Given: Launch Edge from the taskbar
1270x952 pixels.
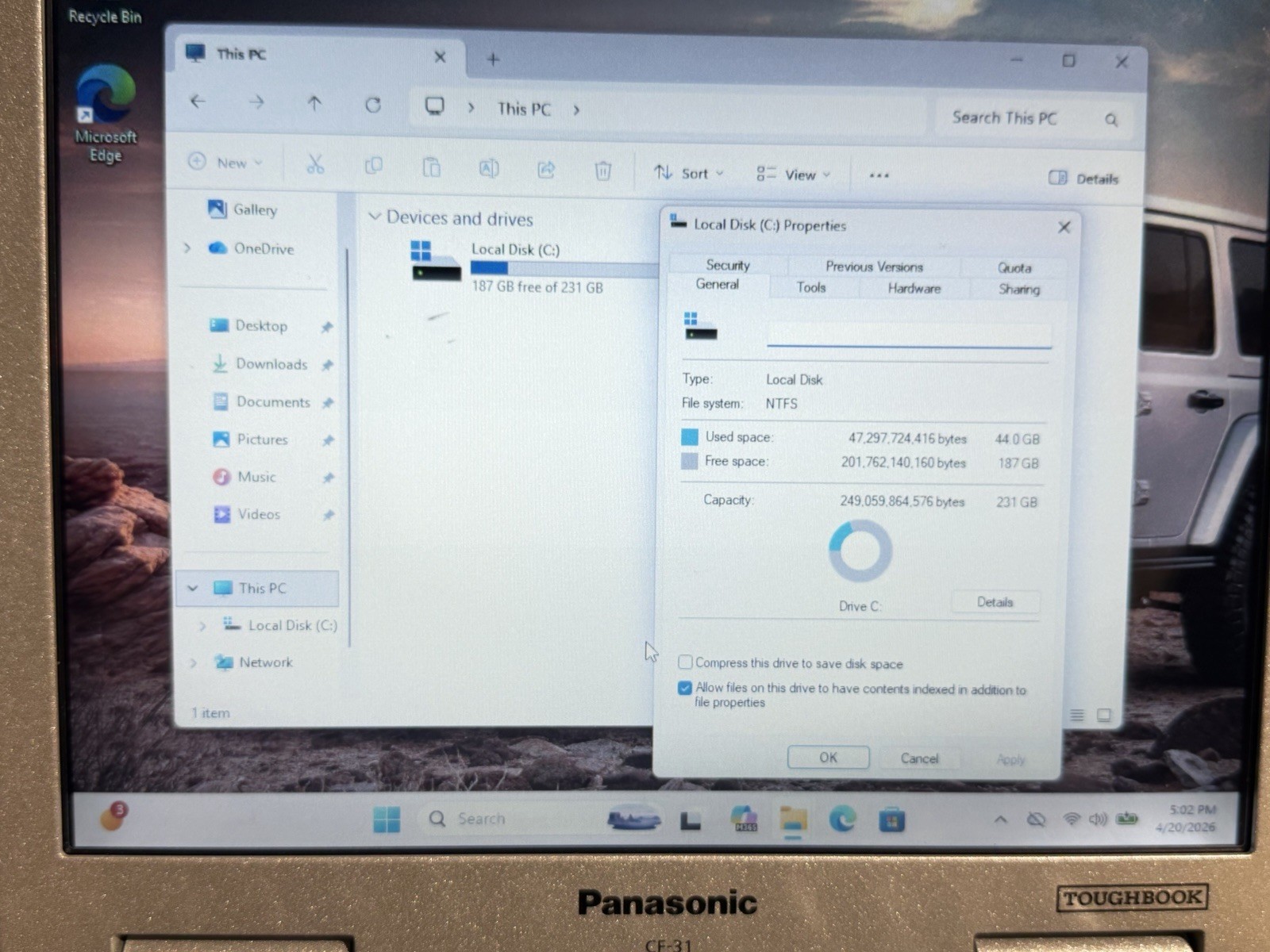Looking at the screenshot, I should (x=842, y=819).
